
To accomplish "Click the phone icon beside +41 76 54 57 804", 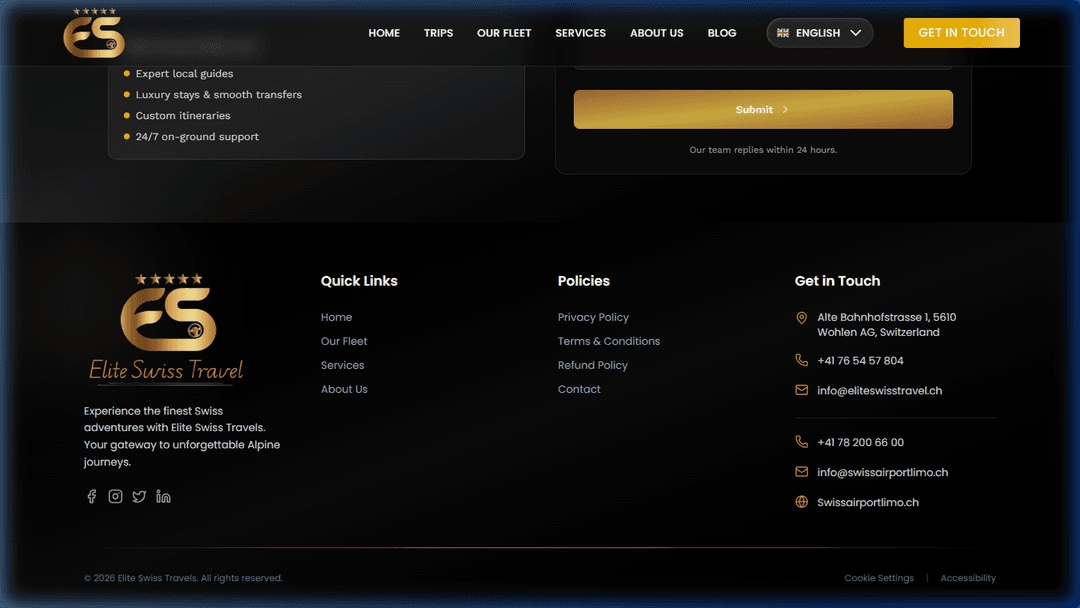I will coord(801,360).
